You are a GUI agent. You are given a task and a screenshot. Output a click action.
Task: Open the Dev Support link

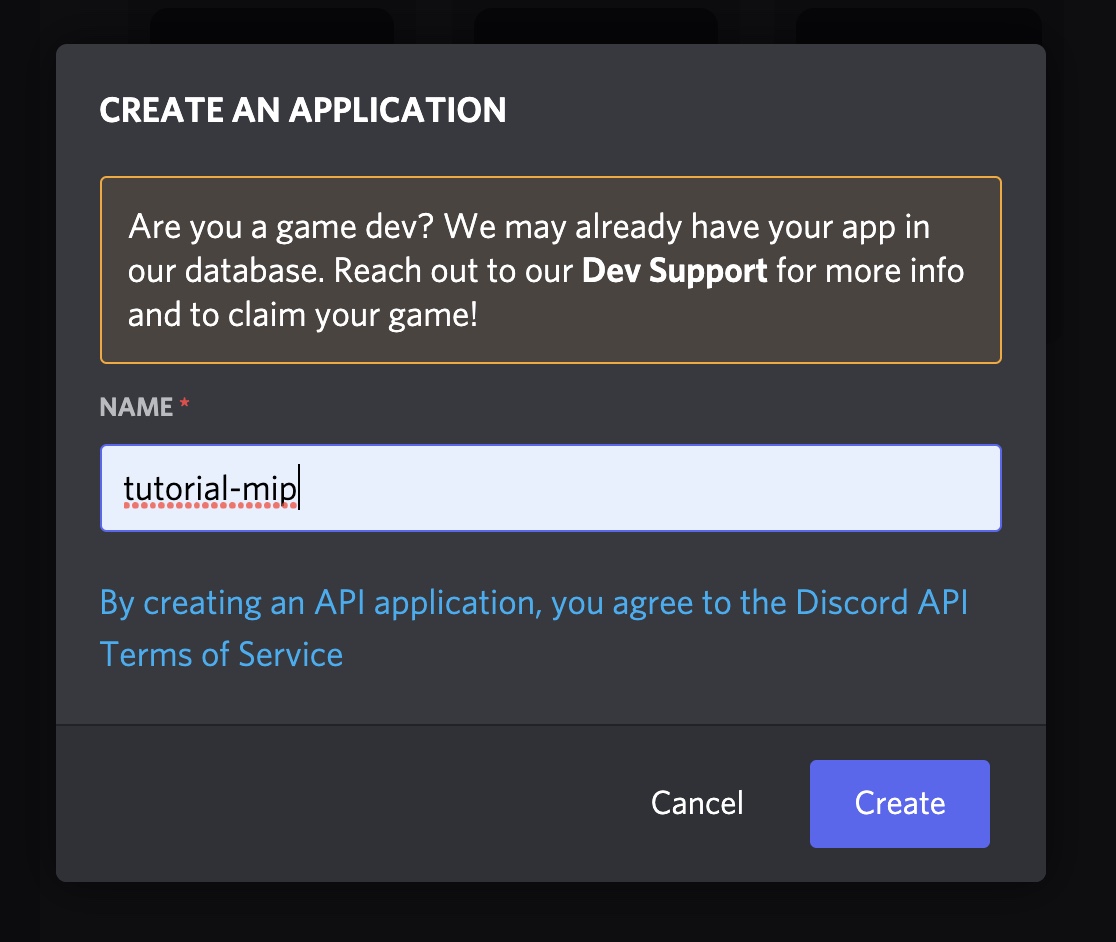click(x=674, y=270)
